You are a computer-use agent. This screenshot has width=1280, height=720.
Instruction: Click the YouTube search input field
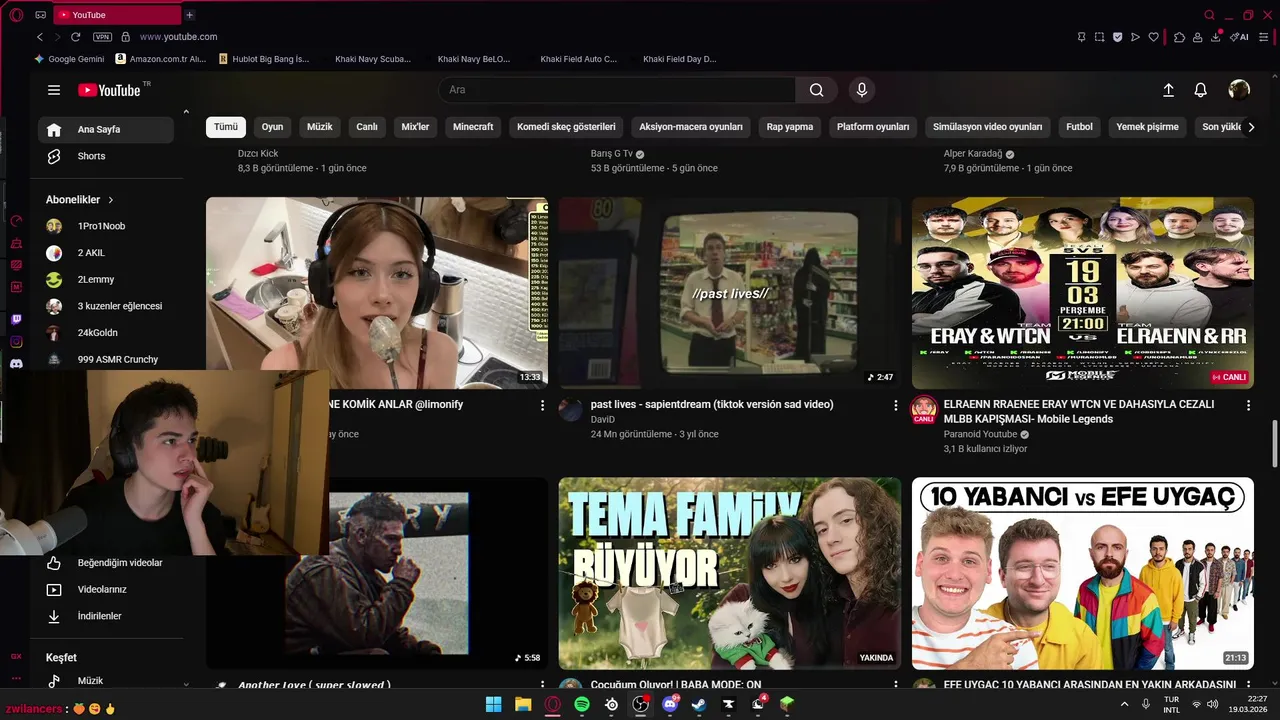617,90
